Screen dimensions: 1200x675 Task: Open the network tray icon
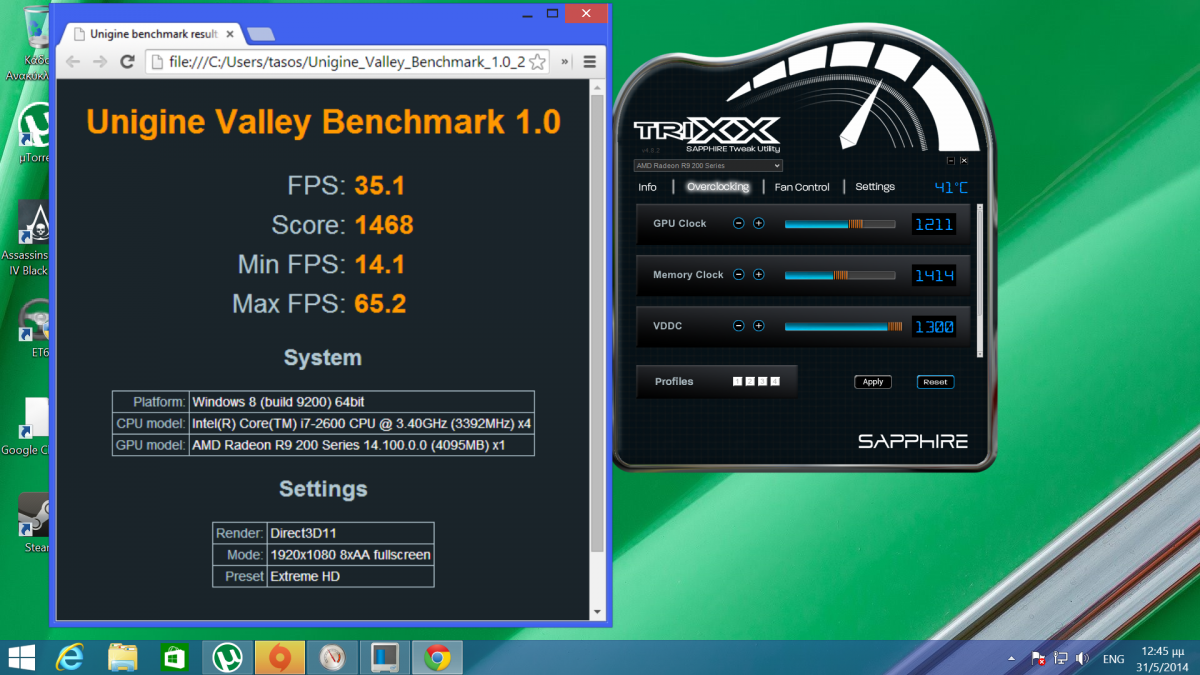click(1061, 659)
